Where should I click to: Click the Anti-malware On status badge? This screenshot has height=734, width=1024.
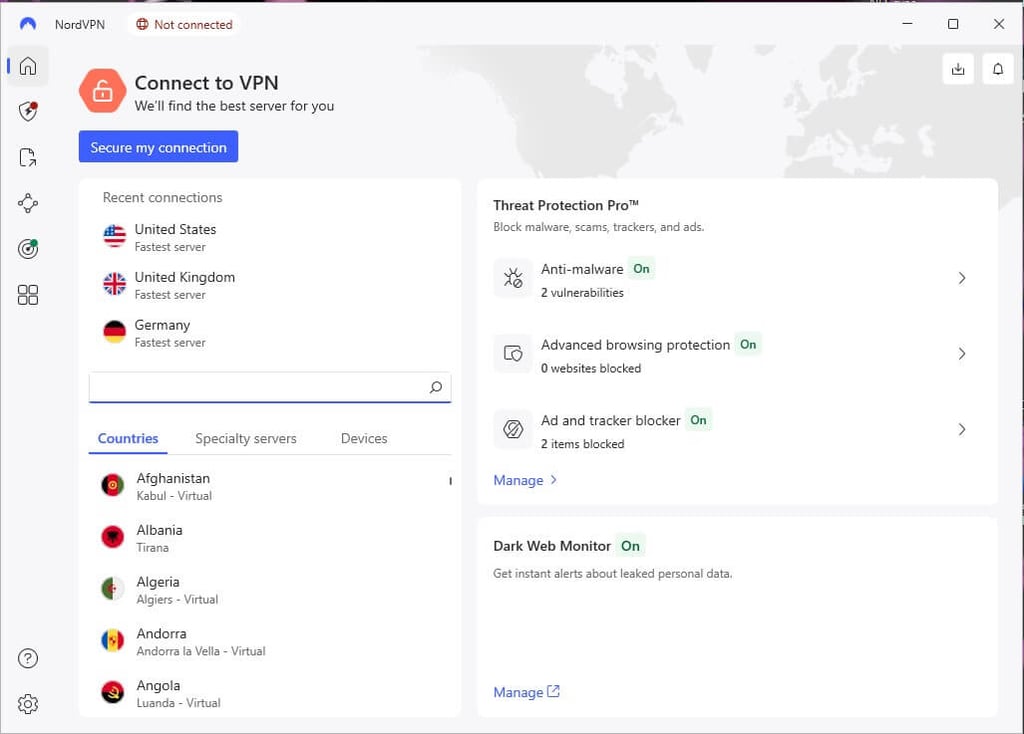(641, 269)
